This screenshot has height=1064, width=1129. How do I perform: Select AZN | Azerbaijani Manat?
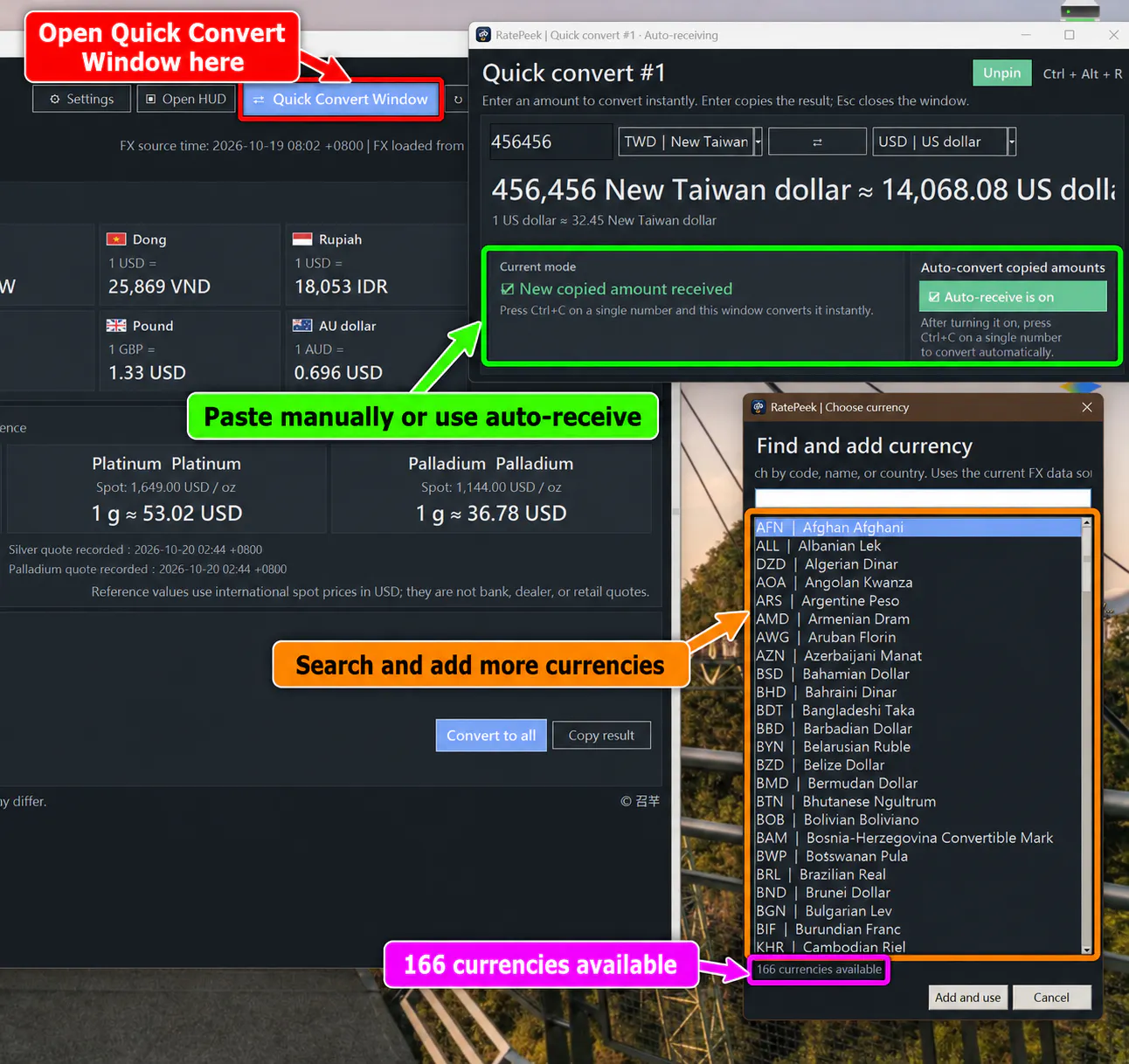918,656
